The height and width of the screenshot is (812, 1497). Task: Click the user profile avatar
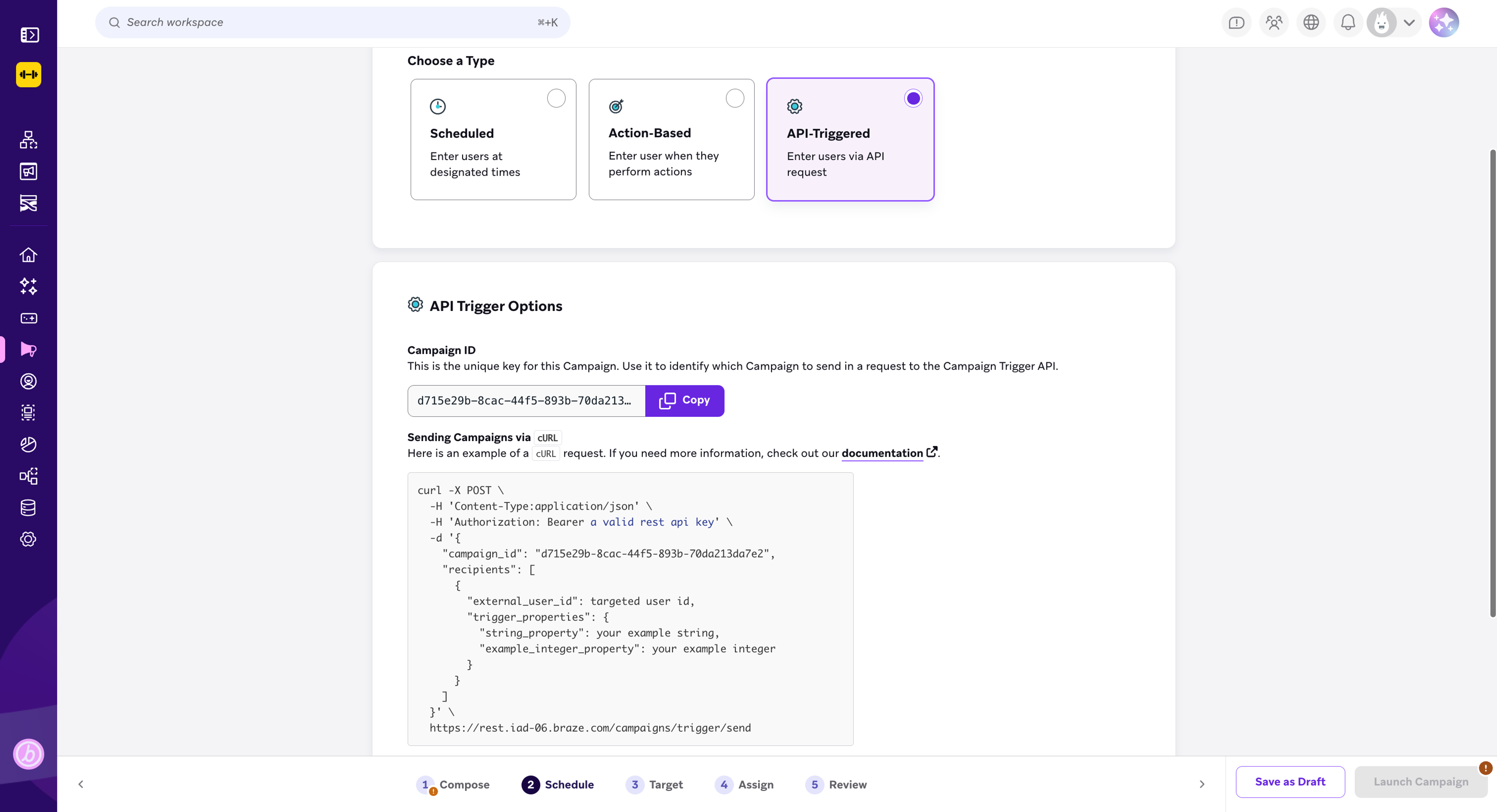click(x=1382, y=23)
